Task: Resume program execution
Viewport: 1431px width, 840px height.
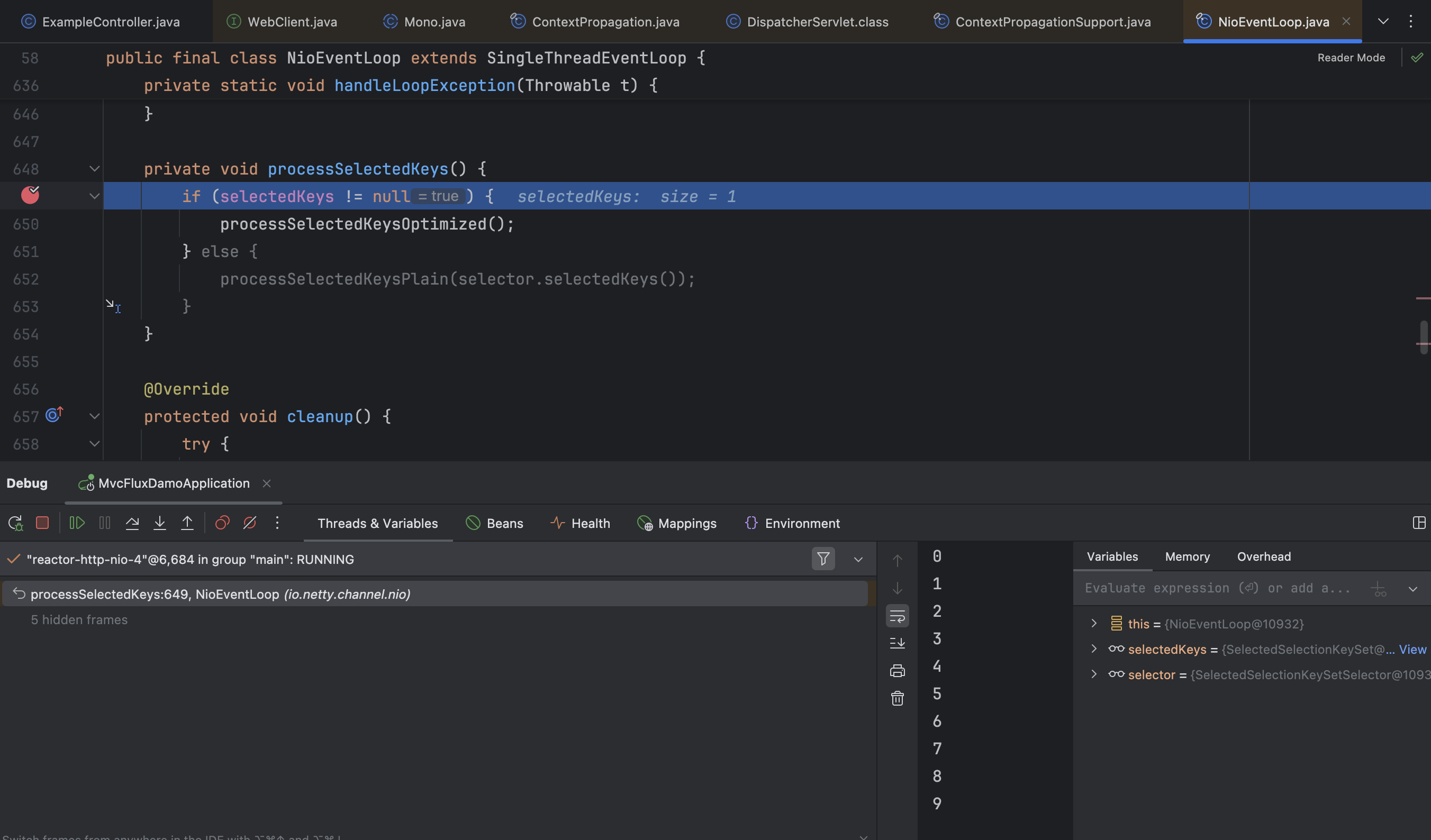Action: click(77, 523)
